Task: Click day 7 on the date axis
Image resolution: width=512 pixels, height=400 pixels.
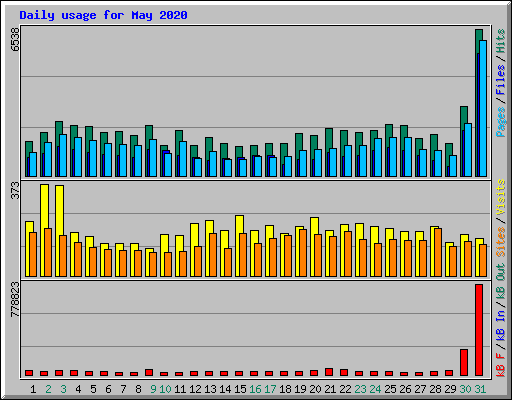Action: click(x=123, y=389)
